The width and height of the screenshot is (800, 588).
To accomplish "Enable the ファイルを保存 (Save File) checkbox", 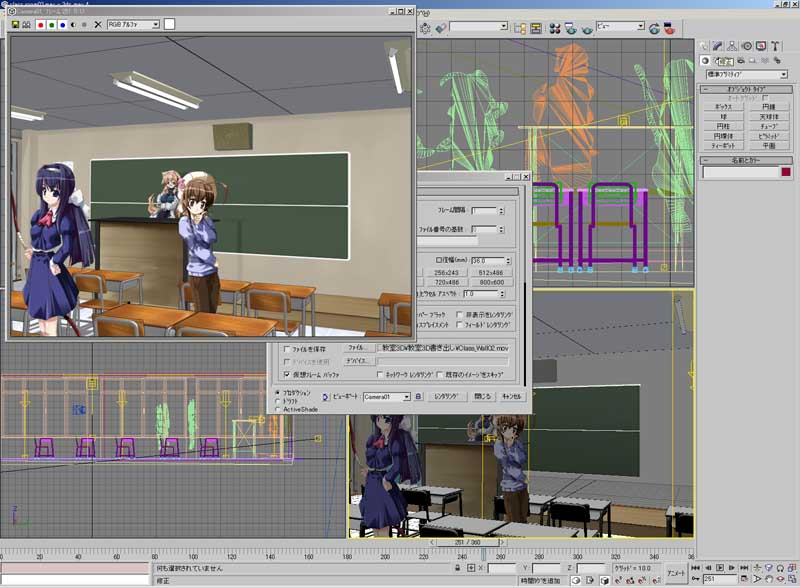I will click(287, 349).
